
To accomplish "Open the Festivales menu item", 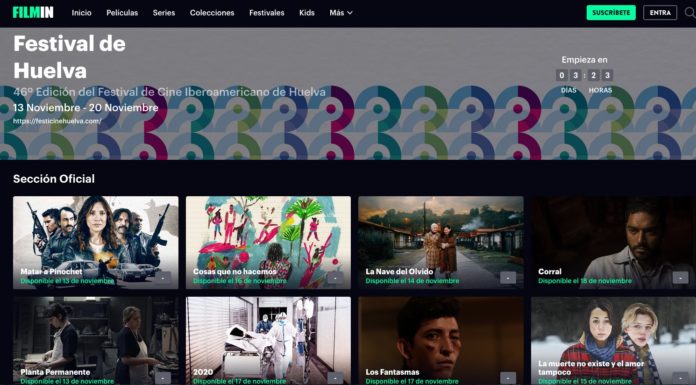I will pyautogui.click(x=267, y=13).
